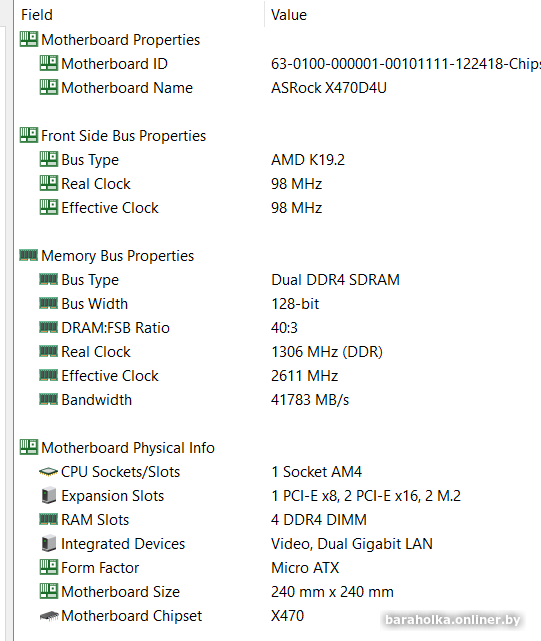The height and width of the screenshot is (641, 541).
Task: Select the Motherboard Name field label
Action: coord(127,88)
